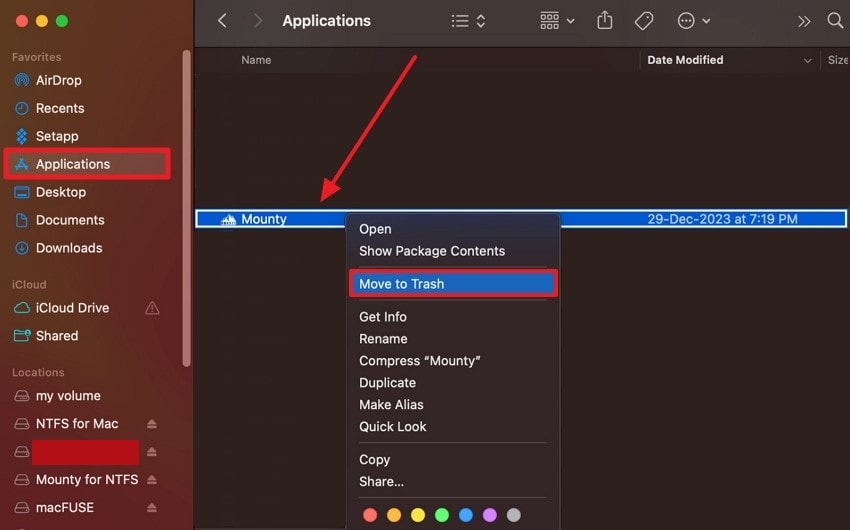Click the AirDrop sidebar icon

[22, 80]
